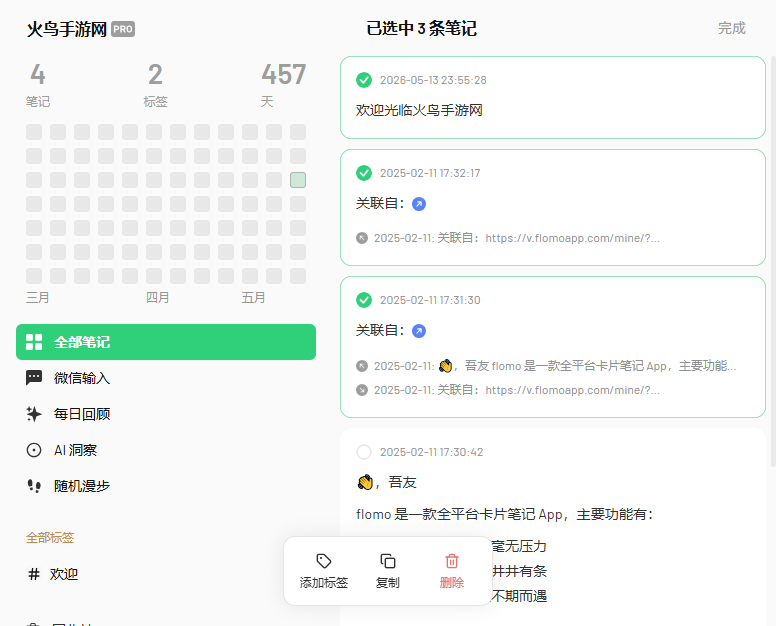Open 每日回顾 in sidebar
776x626 pixels.
pyautogui.click(x=166, y=414)
